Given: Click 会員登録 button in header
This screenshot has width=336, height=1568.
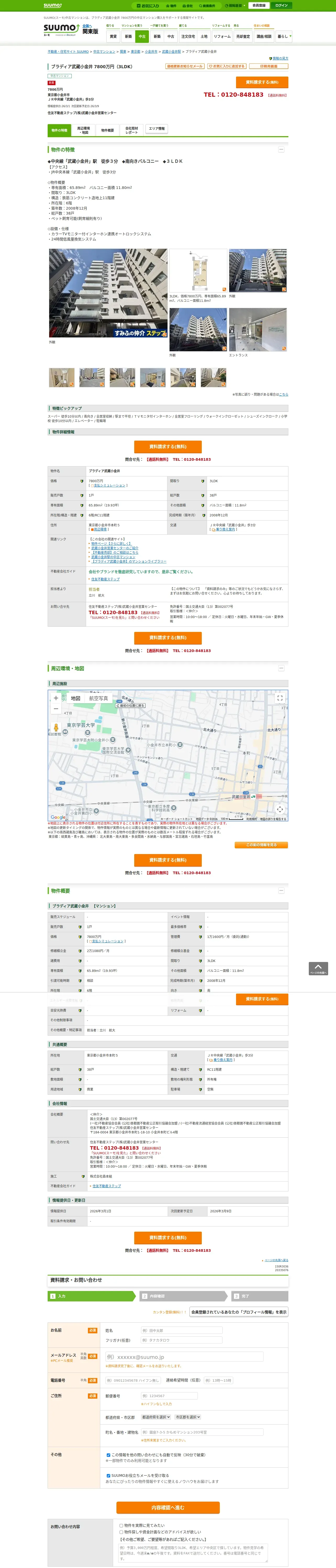Looking at the screenshot, I should [x=259, y=5].
